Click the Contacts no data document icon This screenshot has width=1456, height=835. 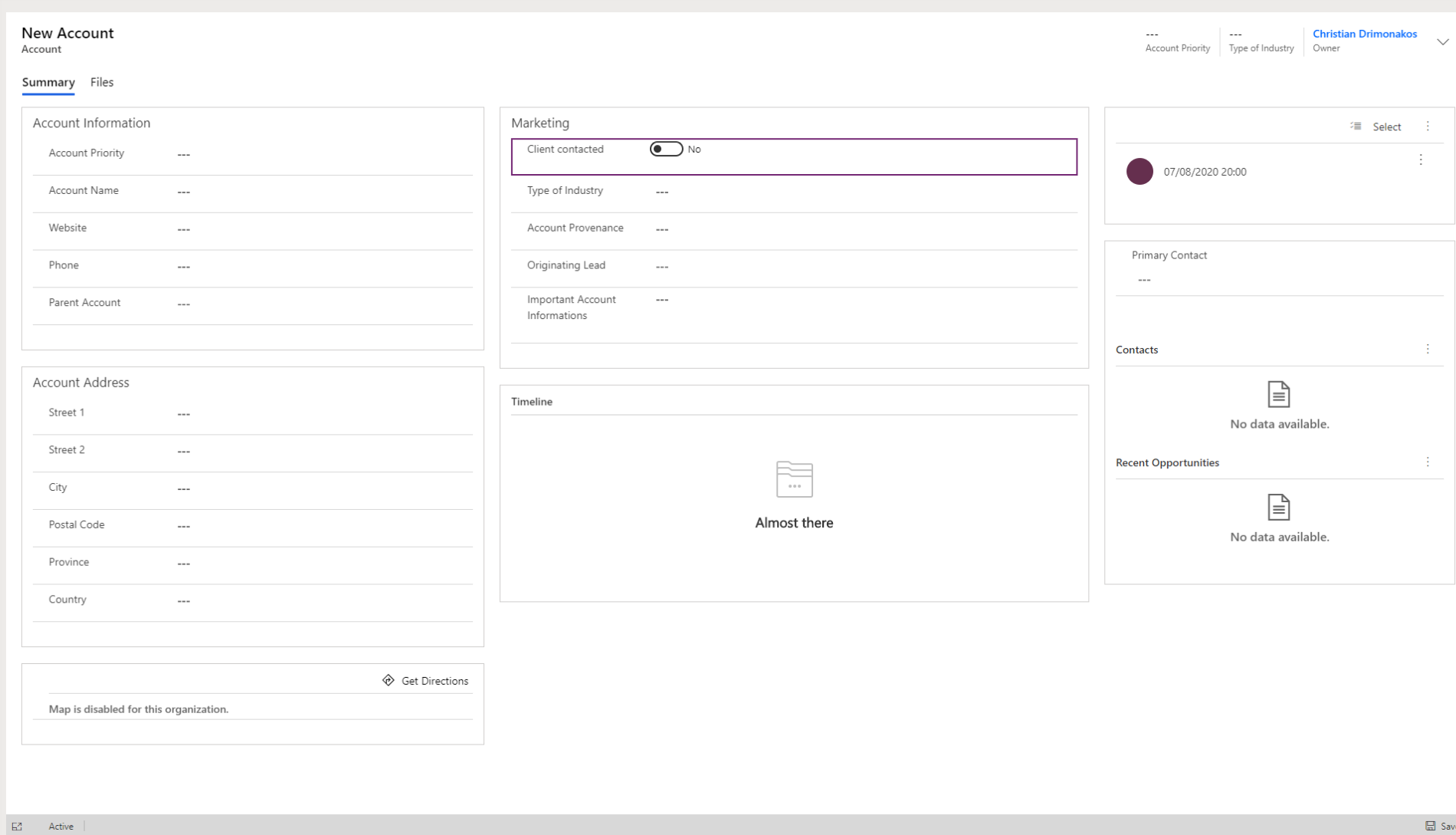click(1278, 394)
